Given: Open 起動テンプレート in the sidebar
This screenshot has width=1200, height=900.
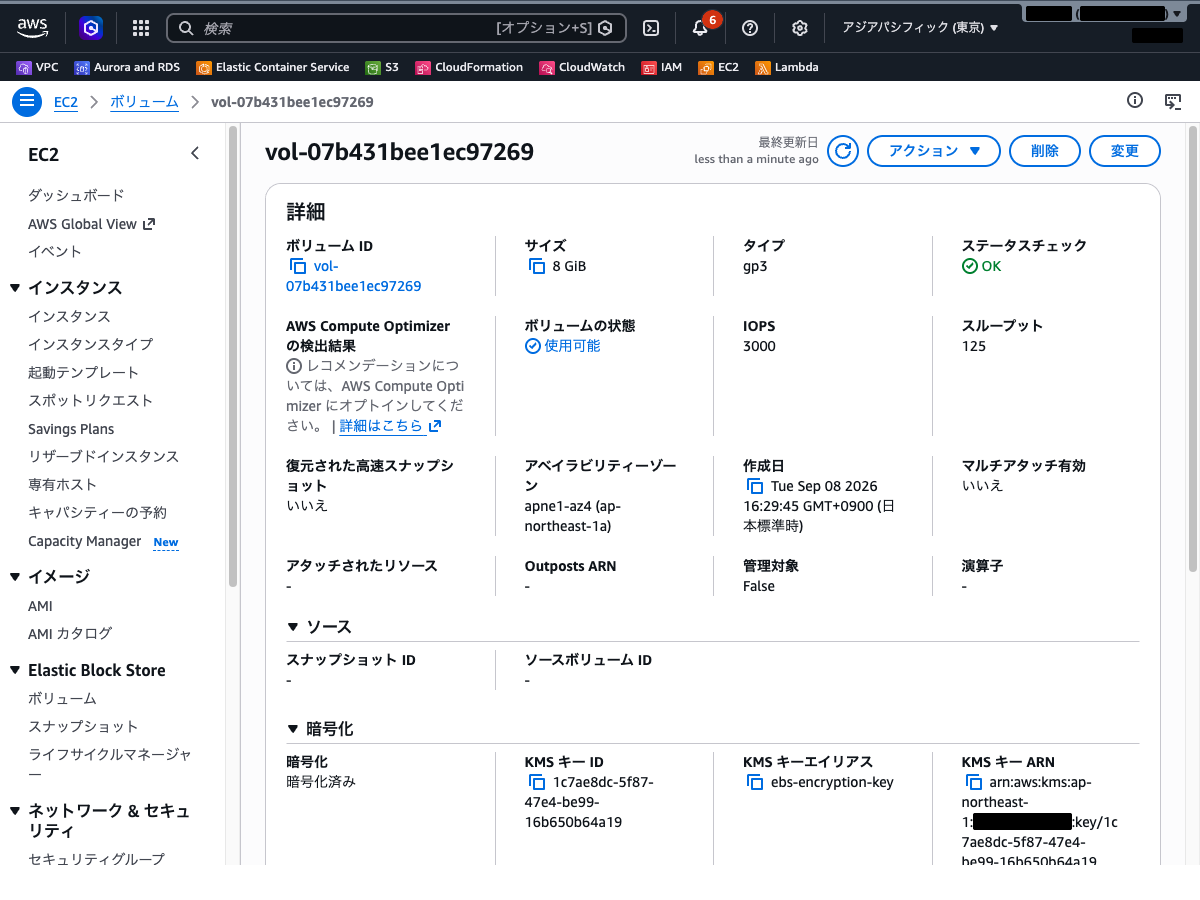Looking at the screenshot, I should point(84,372).
